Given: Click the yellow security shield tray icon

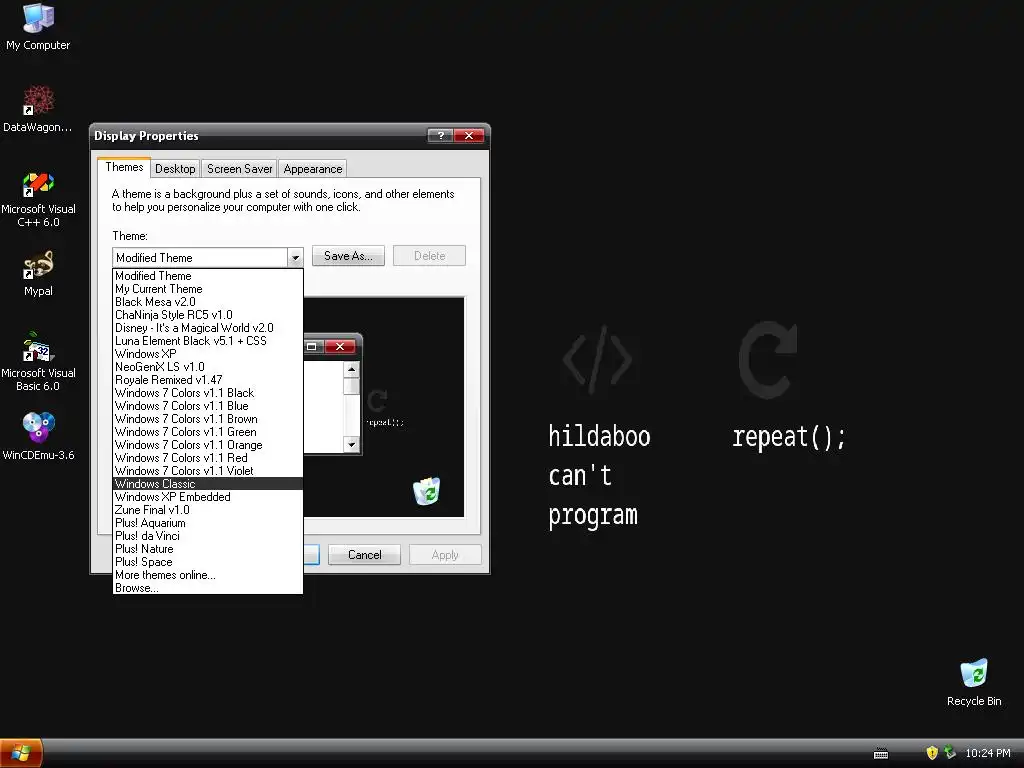Looking at the screenshot, I should (932, 753).
